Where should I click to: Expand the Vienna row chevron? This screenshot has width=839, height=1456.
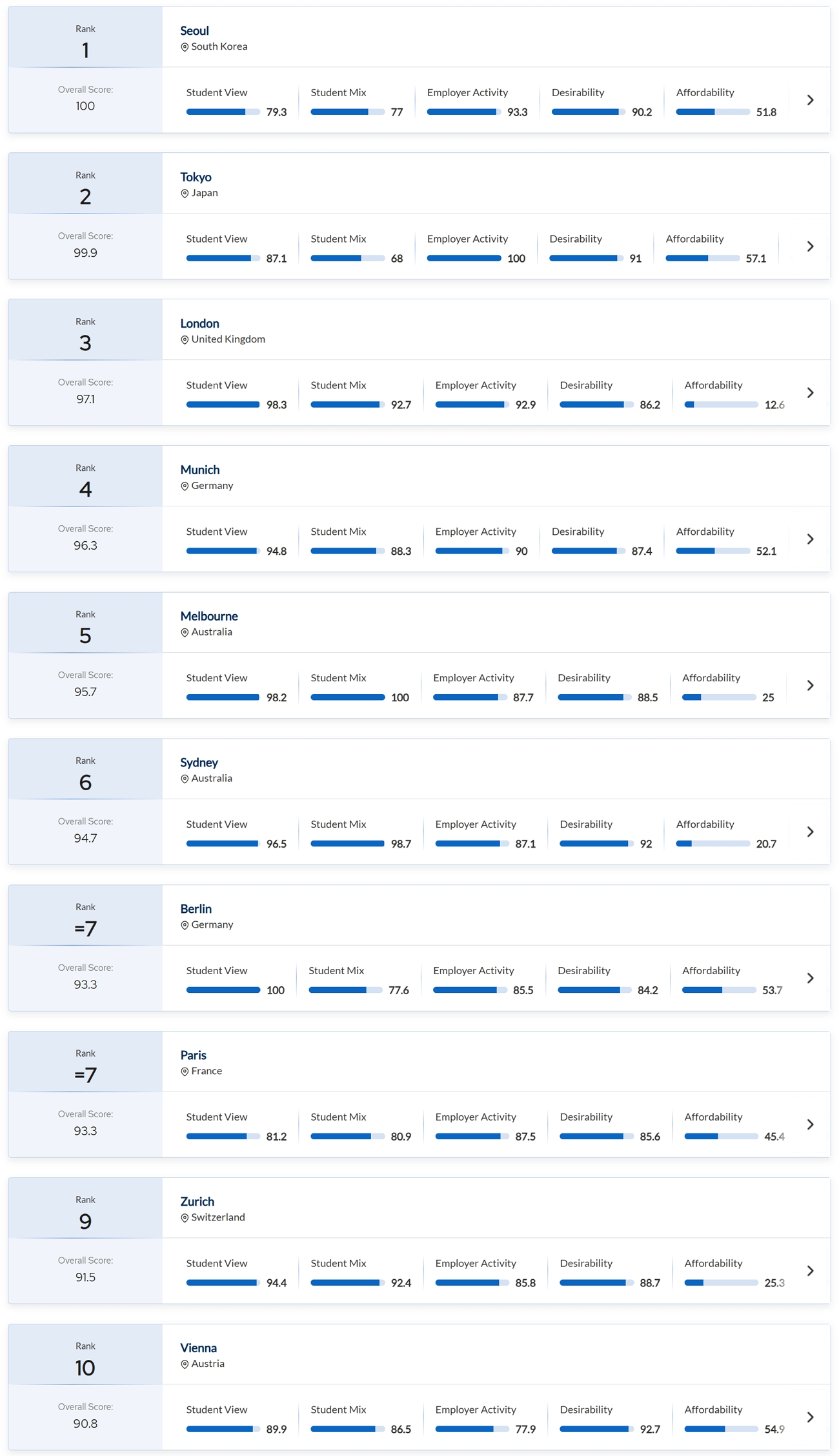pos(810,1417)
